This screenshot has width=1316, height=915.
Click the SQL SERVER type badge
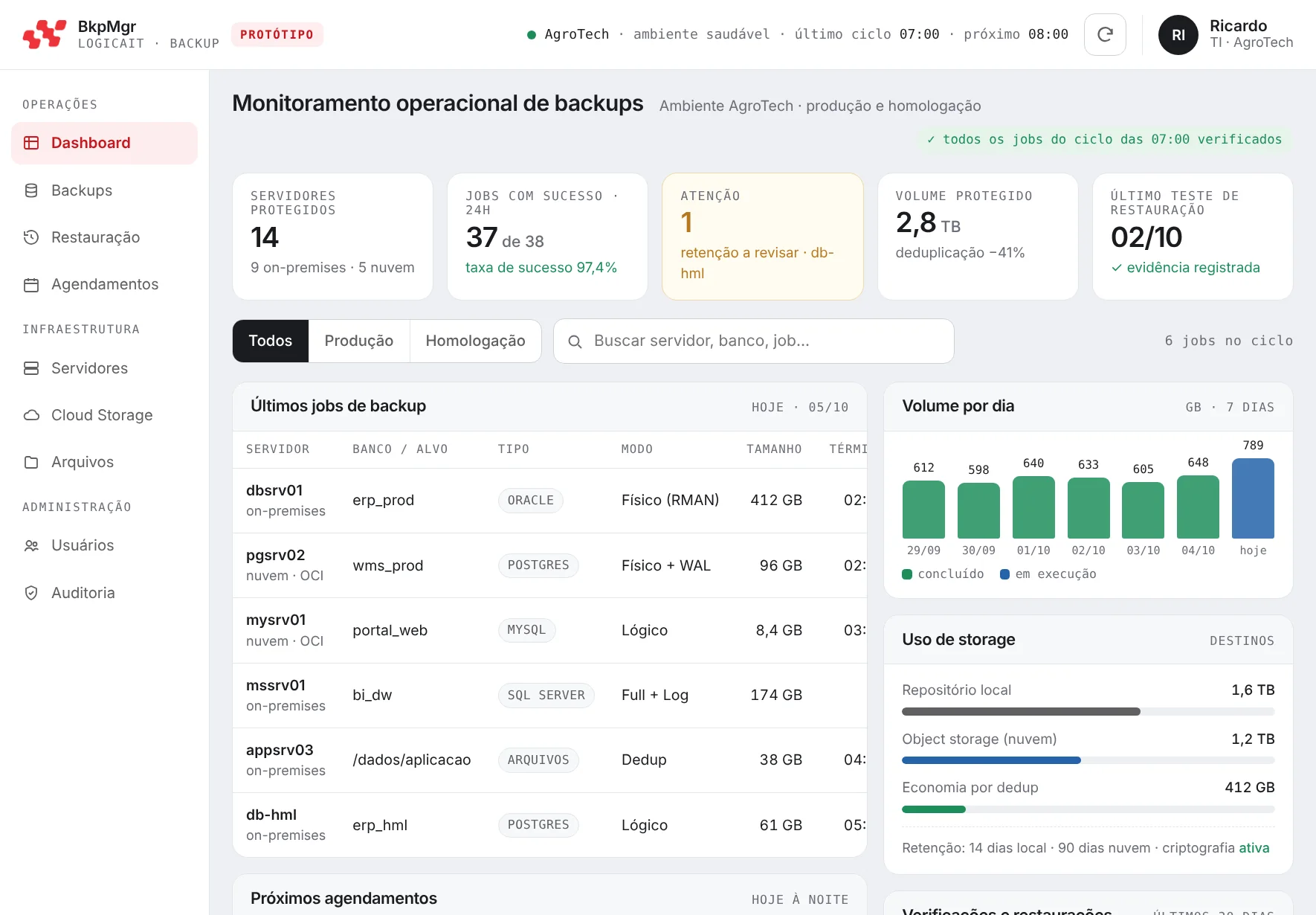(546, 695)
